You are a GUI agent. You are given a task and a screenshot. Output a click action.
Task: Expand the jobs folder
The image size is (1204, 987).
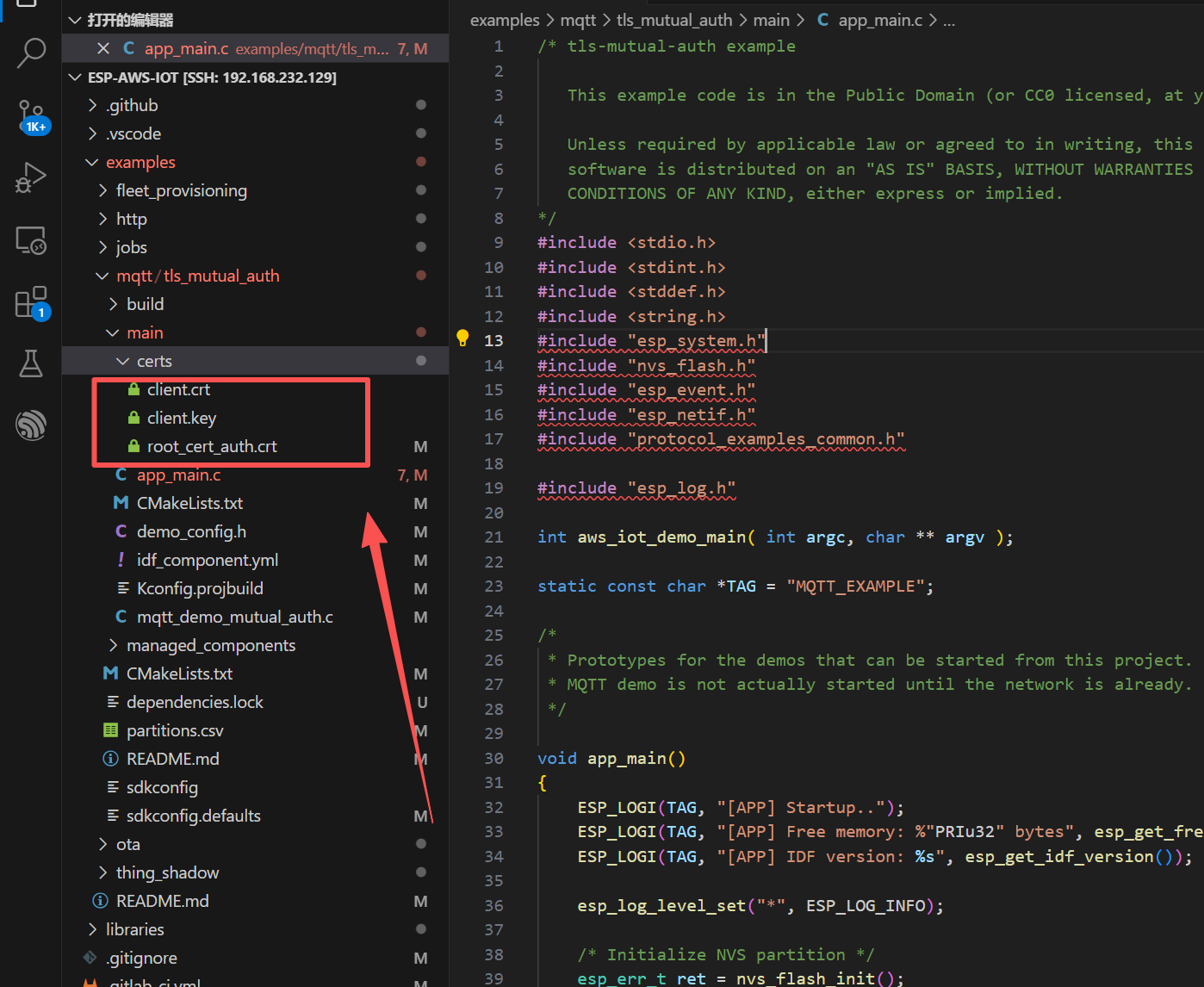(103, 247)
